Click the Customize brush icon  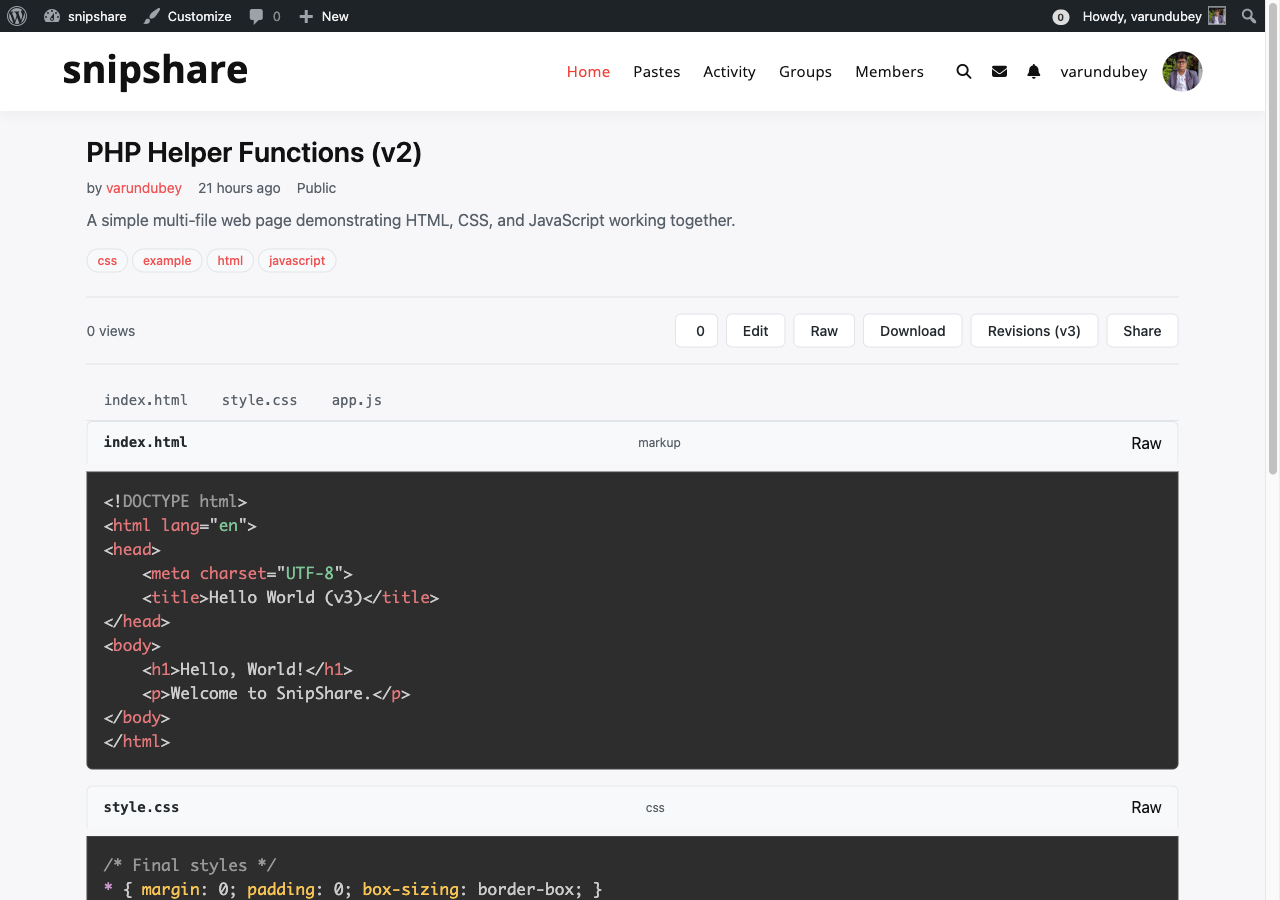point(150,16)
